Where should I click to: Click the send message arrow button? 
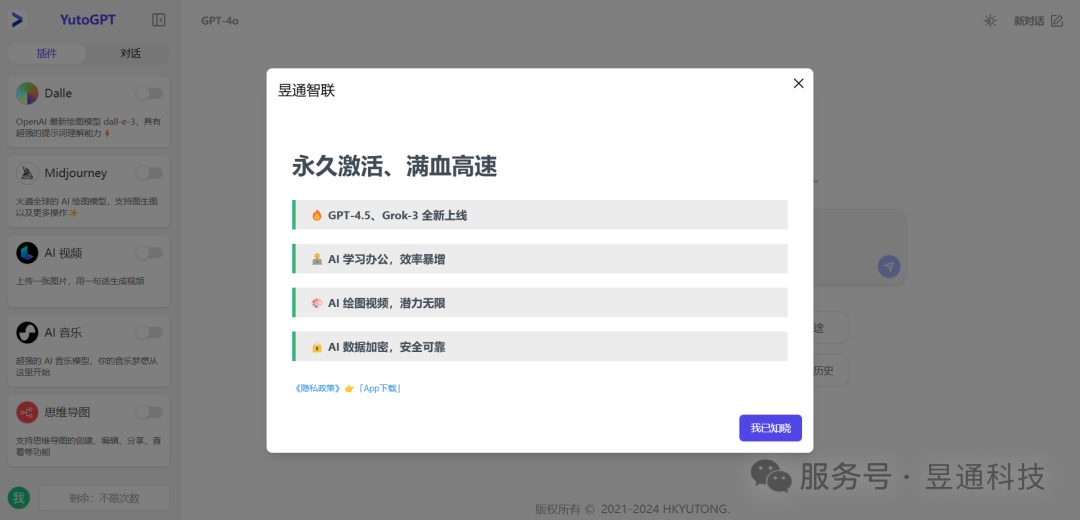tap(889, 267)
